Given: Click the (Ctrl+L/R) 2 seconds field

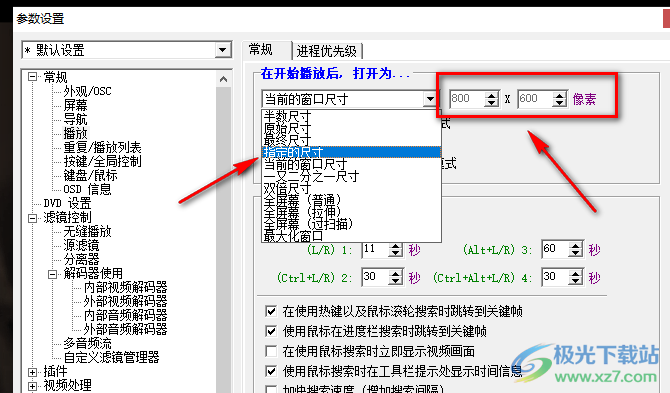Looking at the screenshot, I should tap(375, 277).
